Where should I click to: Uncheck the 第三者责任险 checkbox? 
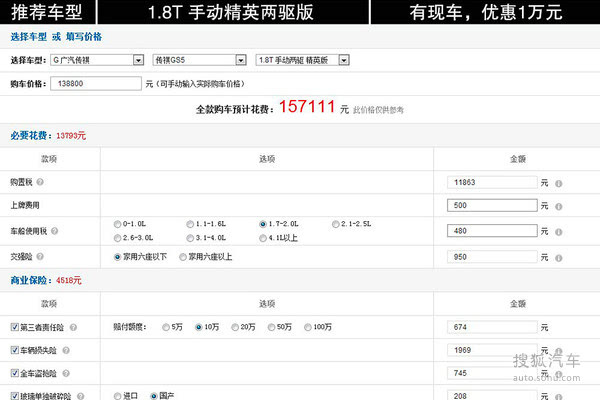15,327
